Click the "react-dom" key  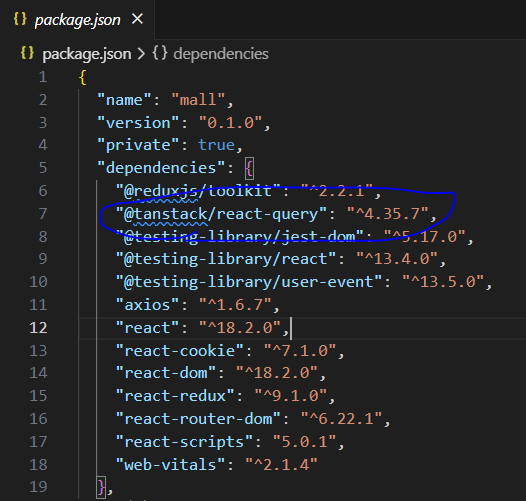[166, 373]
